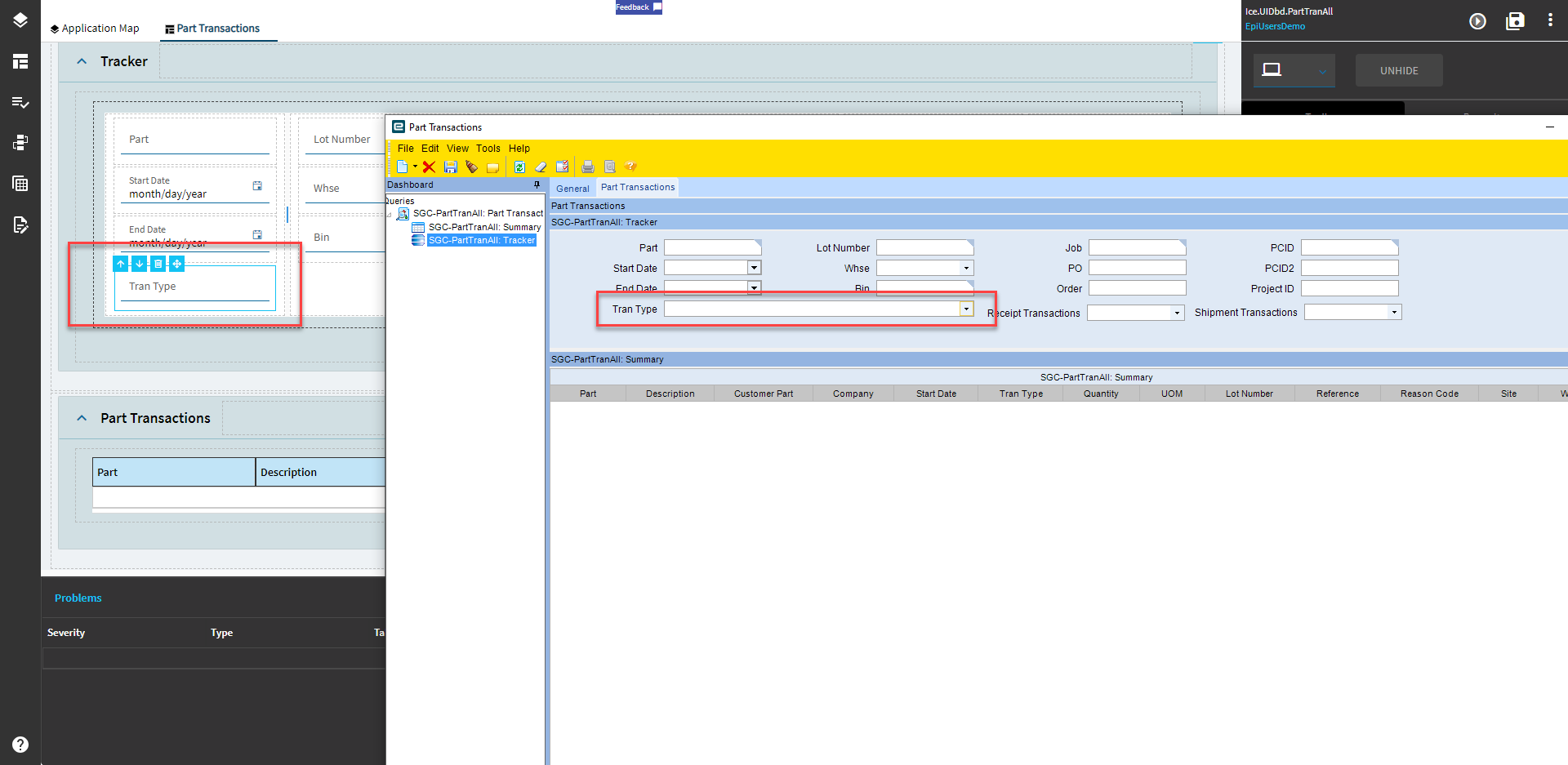Image resolution: width=1568 pixels, height=765 pixels.
Task: Open the Receipt Transactions dropdown
Action: [1177, 313]
